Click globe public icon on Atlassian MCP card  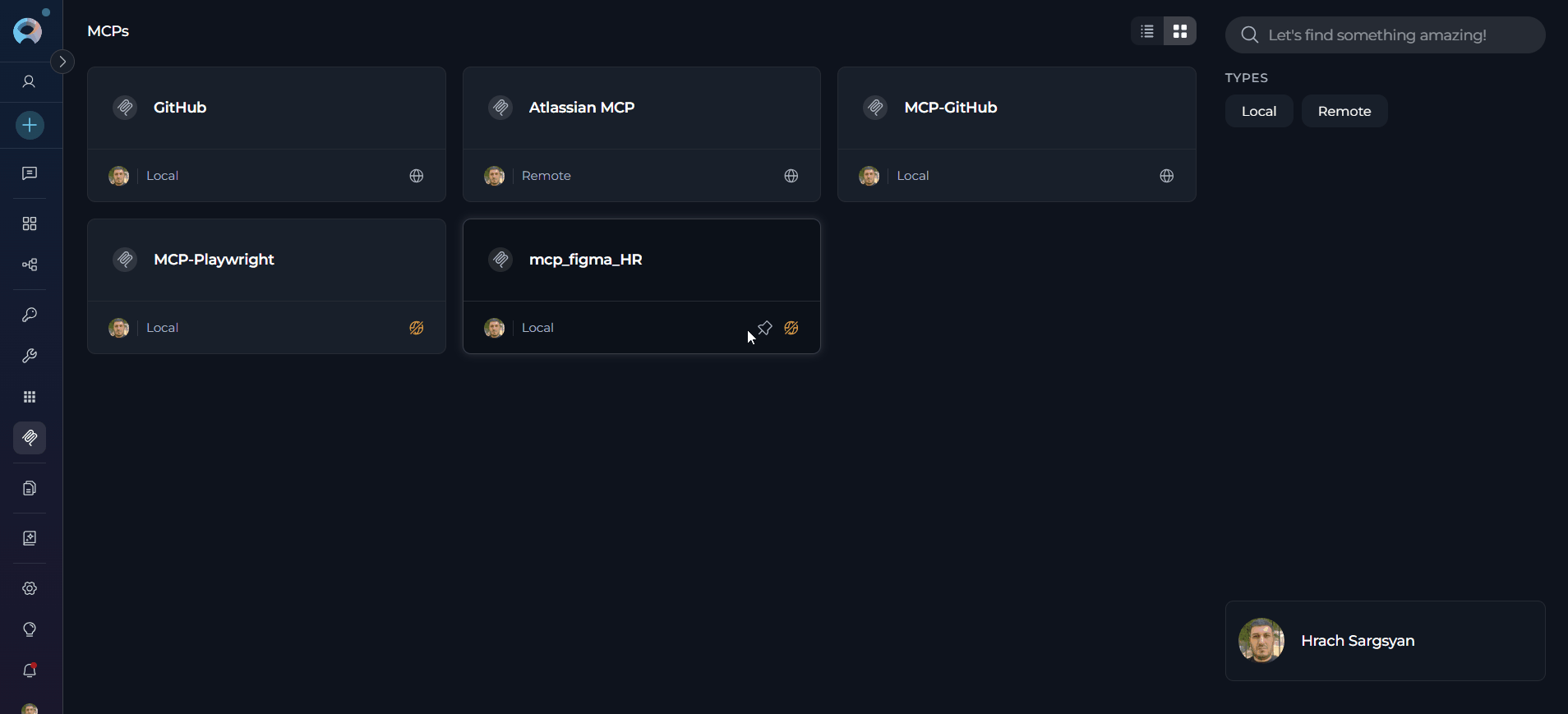click(791, 176)
